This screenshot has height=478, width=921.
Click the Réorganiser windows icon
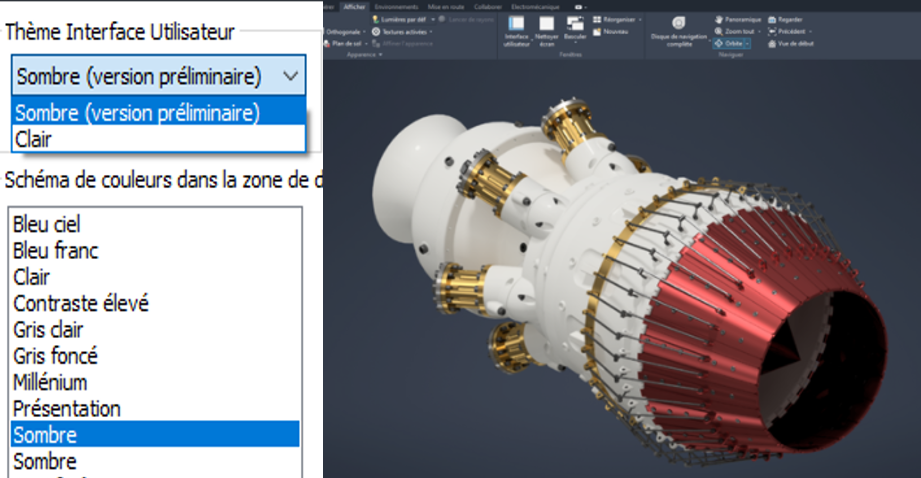[x=597, y=19]
